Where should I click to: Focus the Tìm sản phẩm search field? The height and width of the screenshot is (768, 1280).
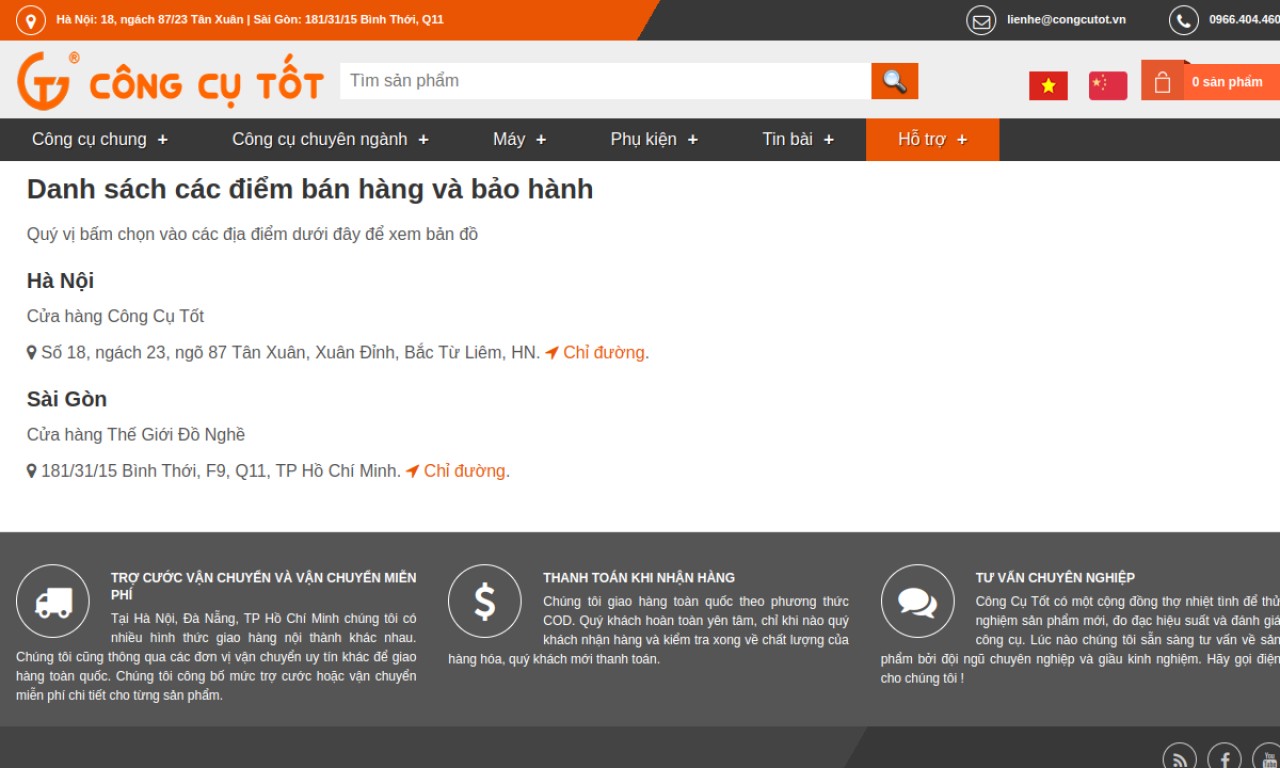tap(605, 81)
